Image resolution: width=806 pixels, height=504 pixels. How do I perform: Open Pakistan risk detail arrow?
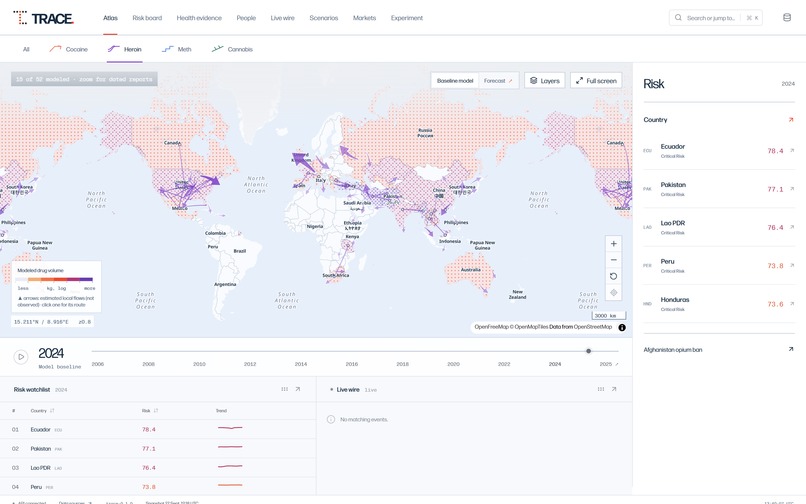[x=792, y=189]
